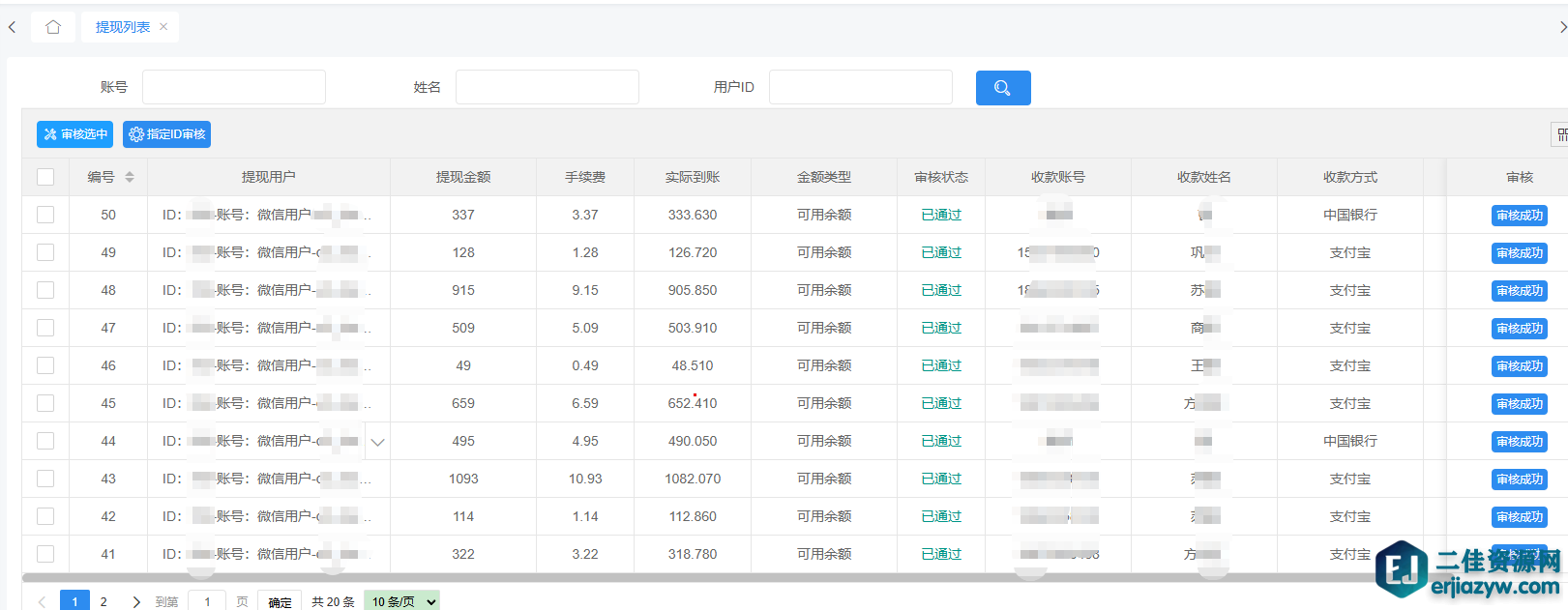The image size is (1568, 610).
Task: Go to page 2
Action: click(x=104, y=601)
